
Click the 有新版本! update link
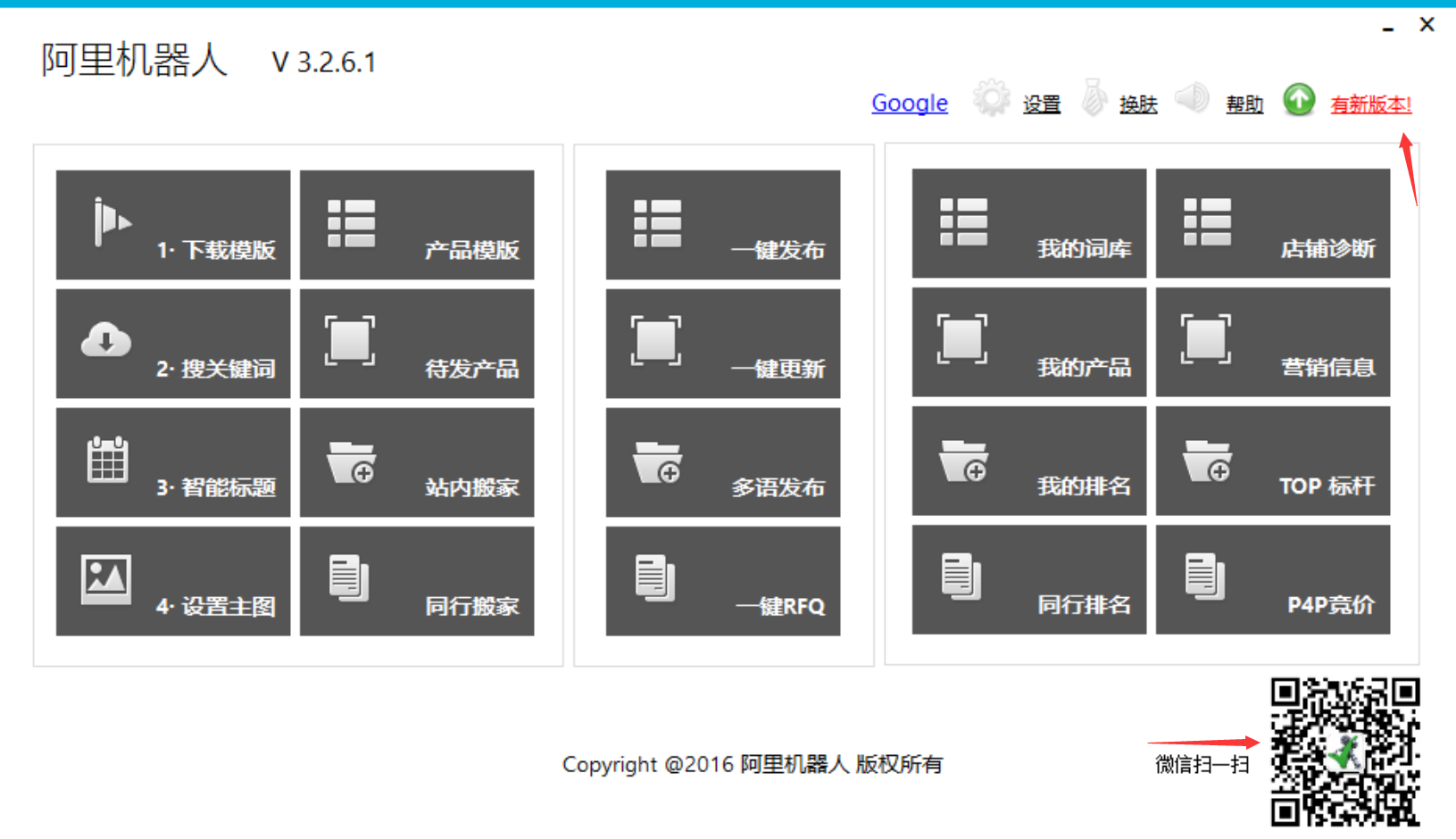[x=1371, y=104]
